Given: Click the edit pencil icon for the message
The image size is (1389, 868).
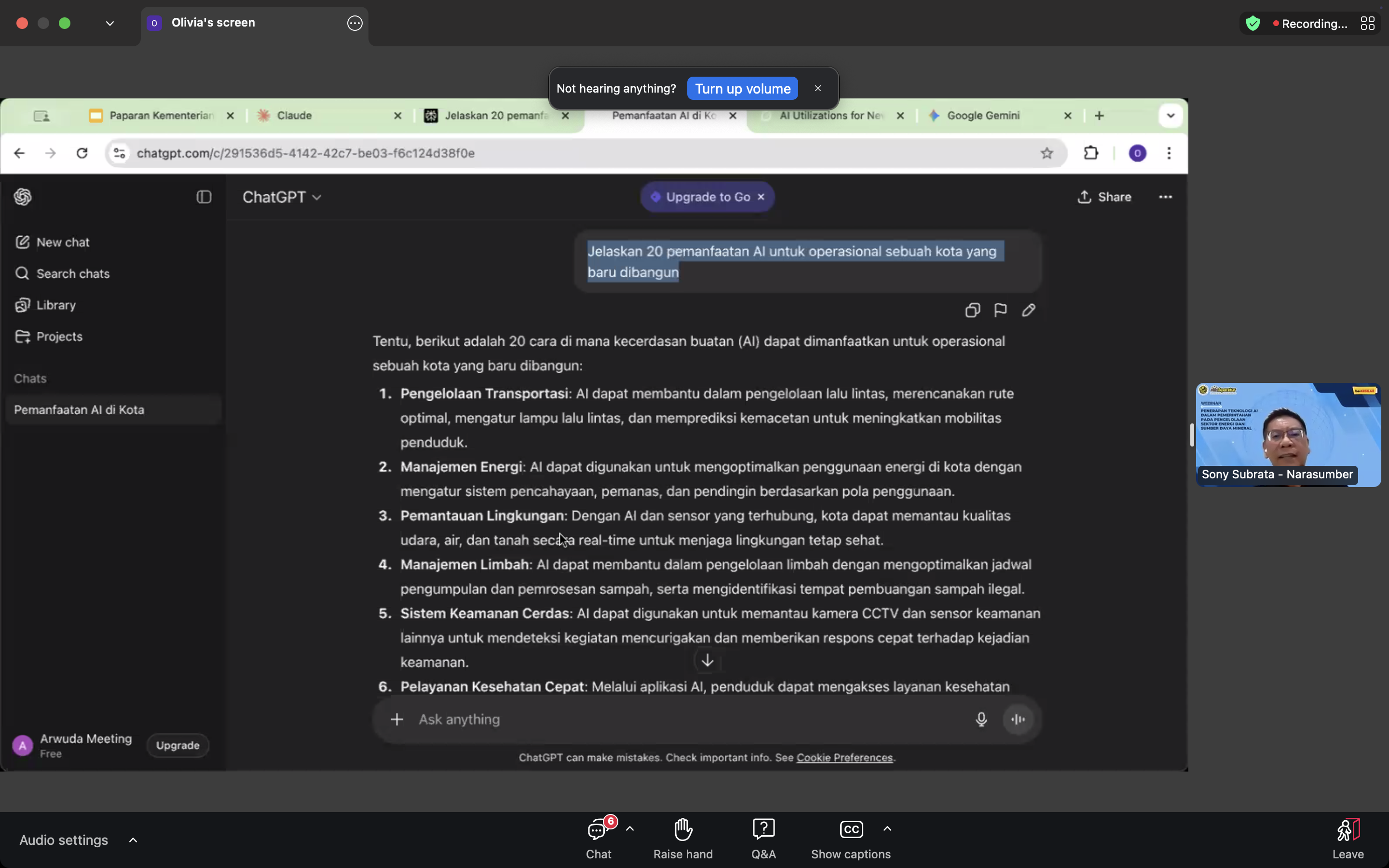Looking at the screenshot, I should click(1028, 311).
